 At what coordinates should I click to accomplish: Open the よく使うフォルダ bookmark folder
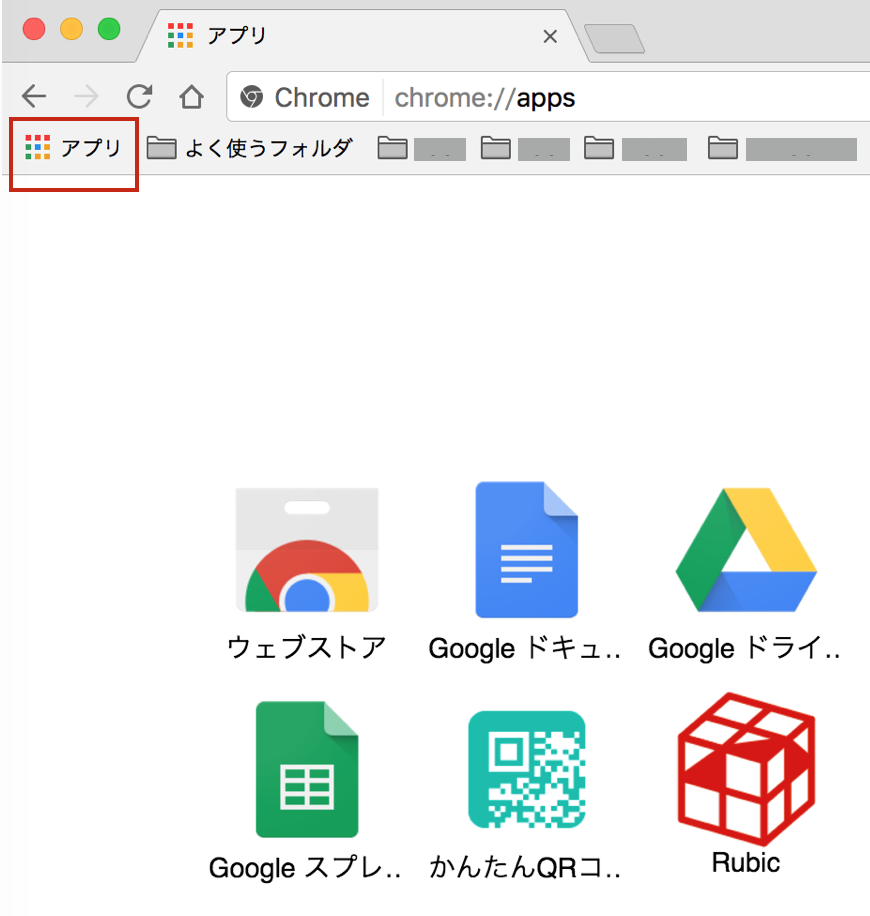(x=255, y=148)
